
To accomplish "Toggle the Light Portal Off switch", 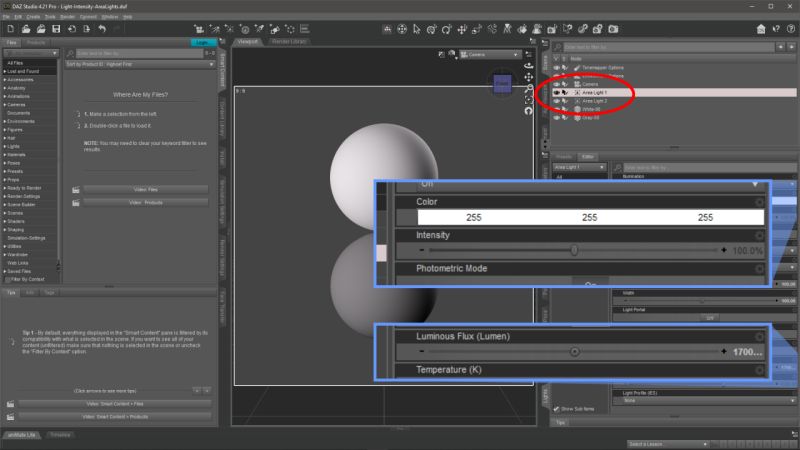I will [710, 317].
